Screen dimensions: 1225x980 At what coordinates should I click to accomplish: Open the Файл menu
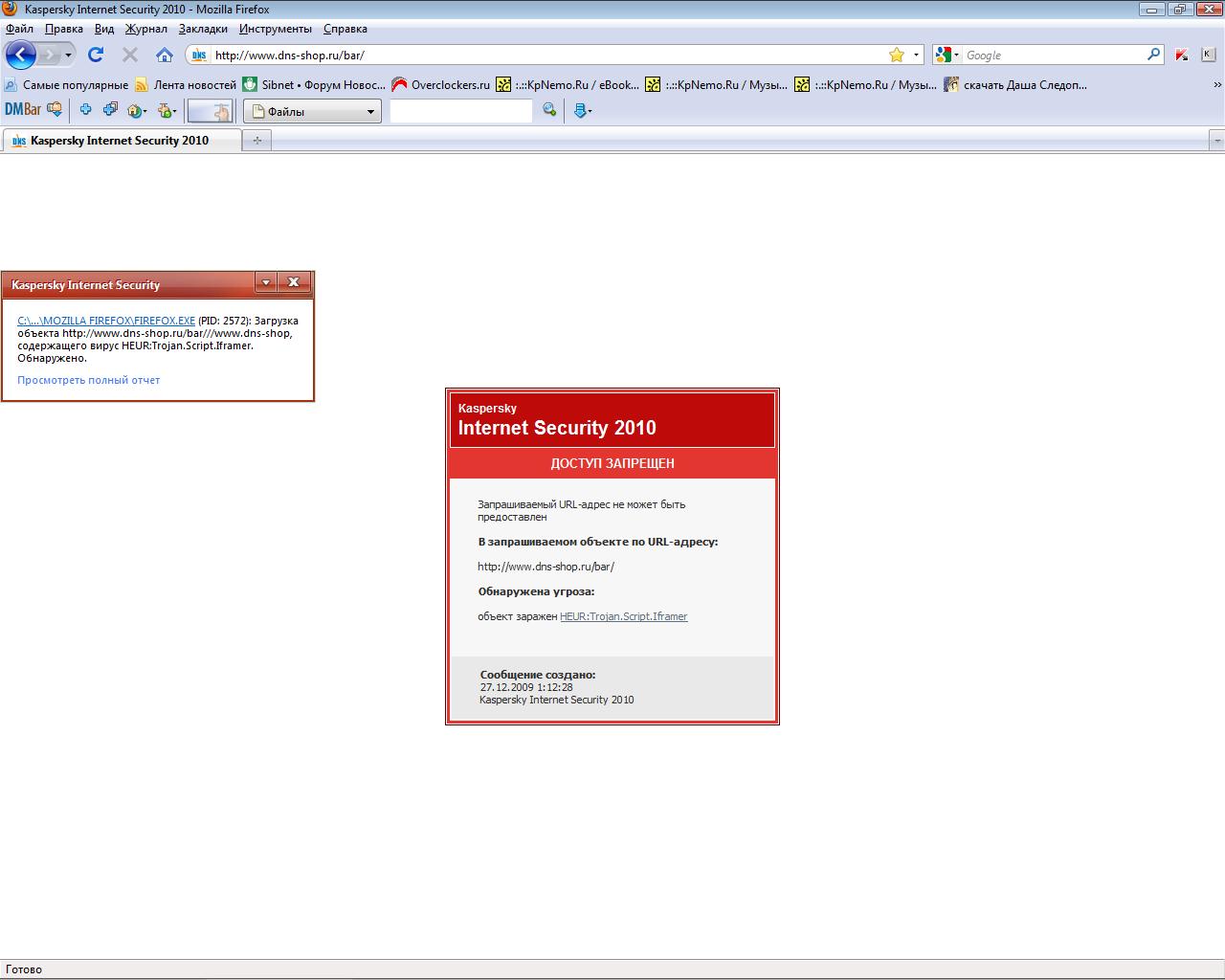tap(19, 29)
